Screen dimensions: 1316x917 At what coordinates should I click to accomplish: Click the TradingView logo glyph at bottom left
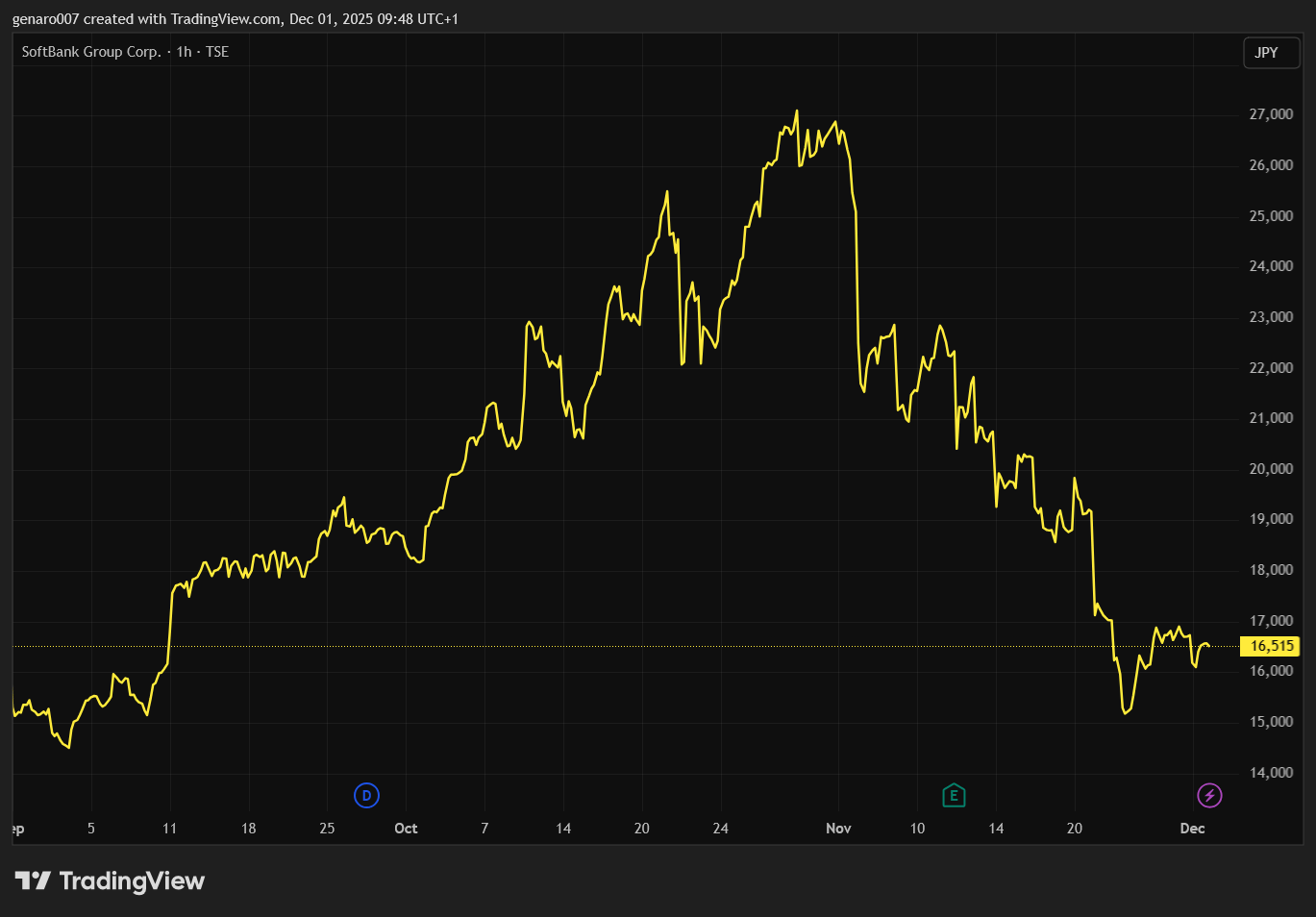click(x=33, y=880)
